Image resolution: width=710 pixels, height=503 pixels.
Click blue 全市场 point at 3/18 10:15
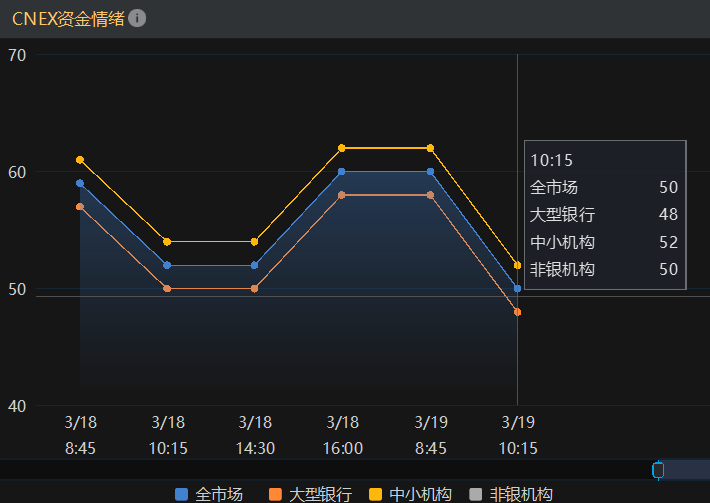pyautogui.click(x=167, y=265)
